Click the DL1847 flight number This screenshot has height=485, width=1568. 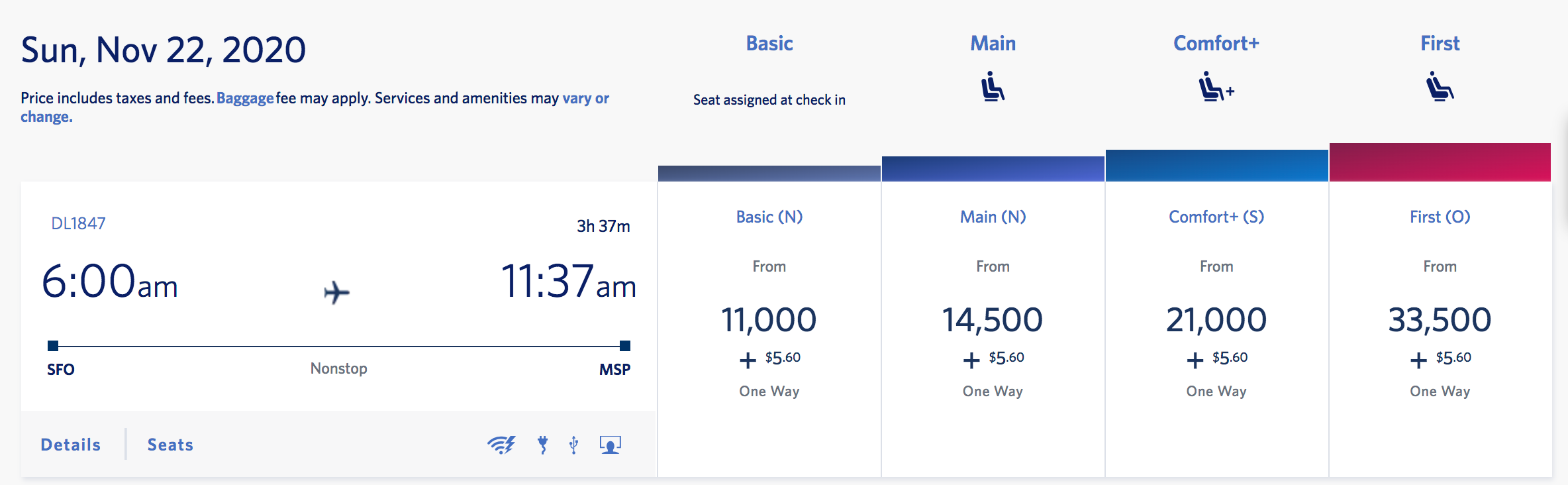[x=78, y=224]
